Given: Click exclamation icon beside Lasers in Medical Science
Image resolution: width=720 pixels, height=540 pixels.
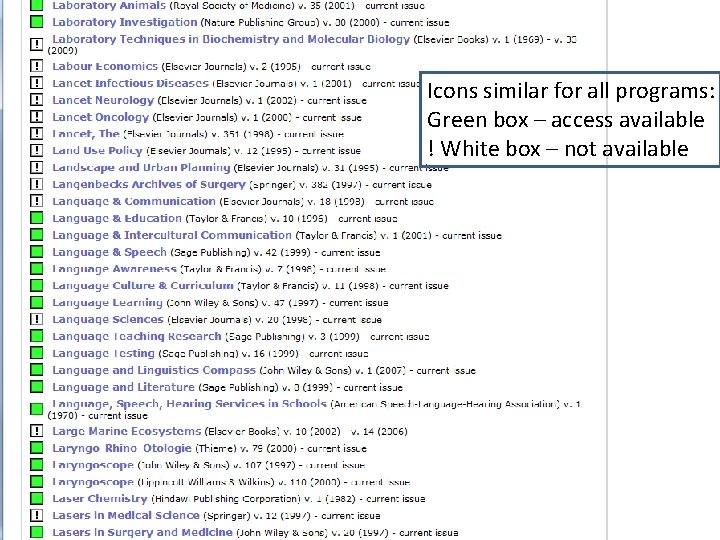Looking at the screenshot, I should (36, 515).
